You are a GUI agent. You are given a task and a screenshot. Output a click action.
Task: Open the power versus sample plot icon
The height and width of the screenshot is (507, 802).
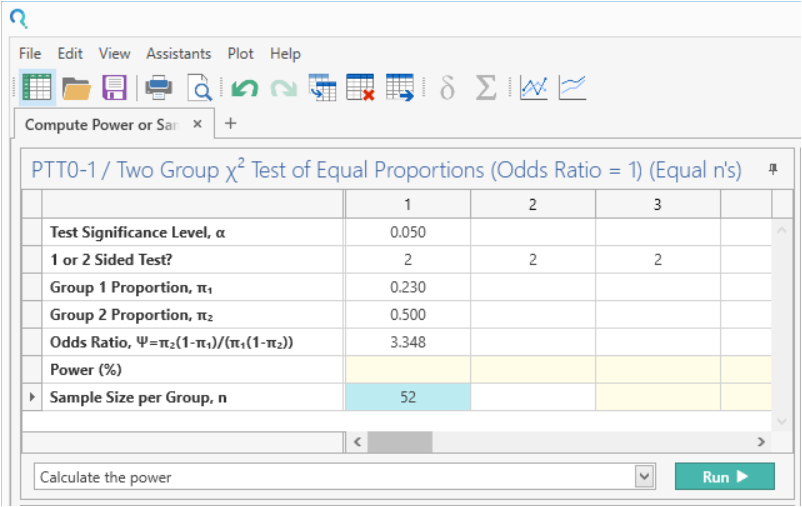(x=533, y=87)
